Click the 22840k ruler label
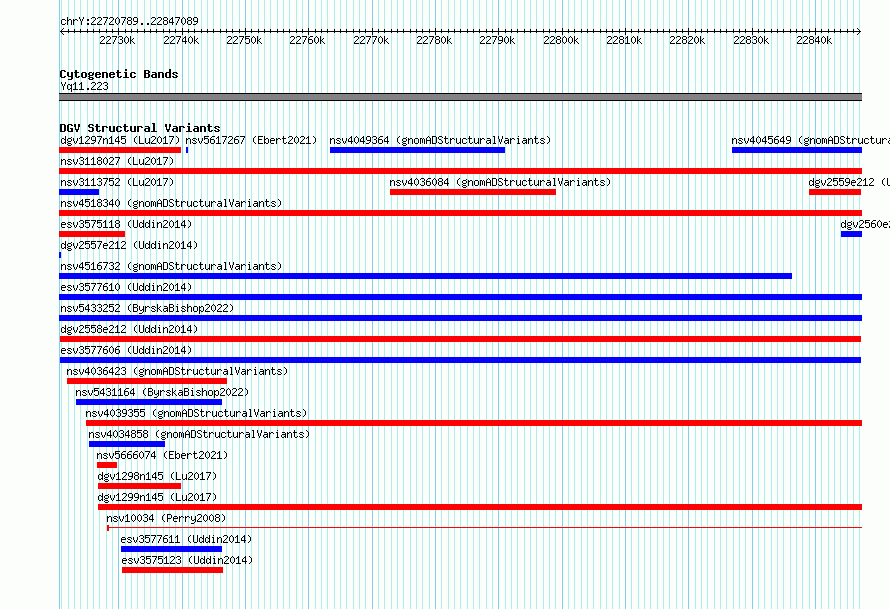Image resolution: width=890 pixels, height=609 pixels. 814,40
